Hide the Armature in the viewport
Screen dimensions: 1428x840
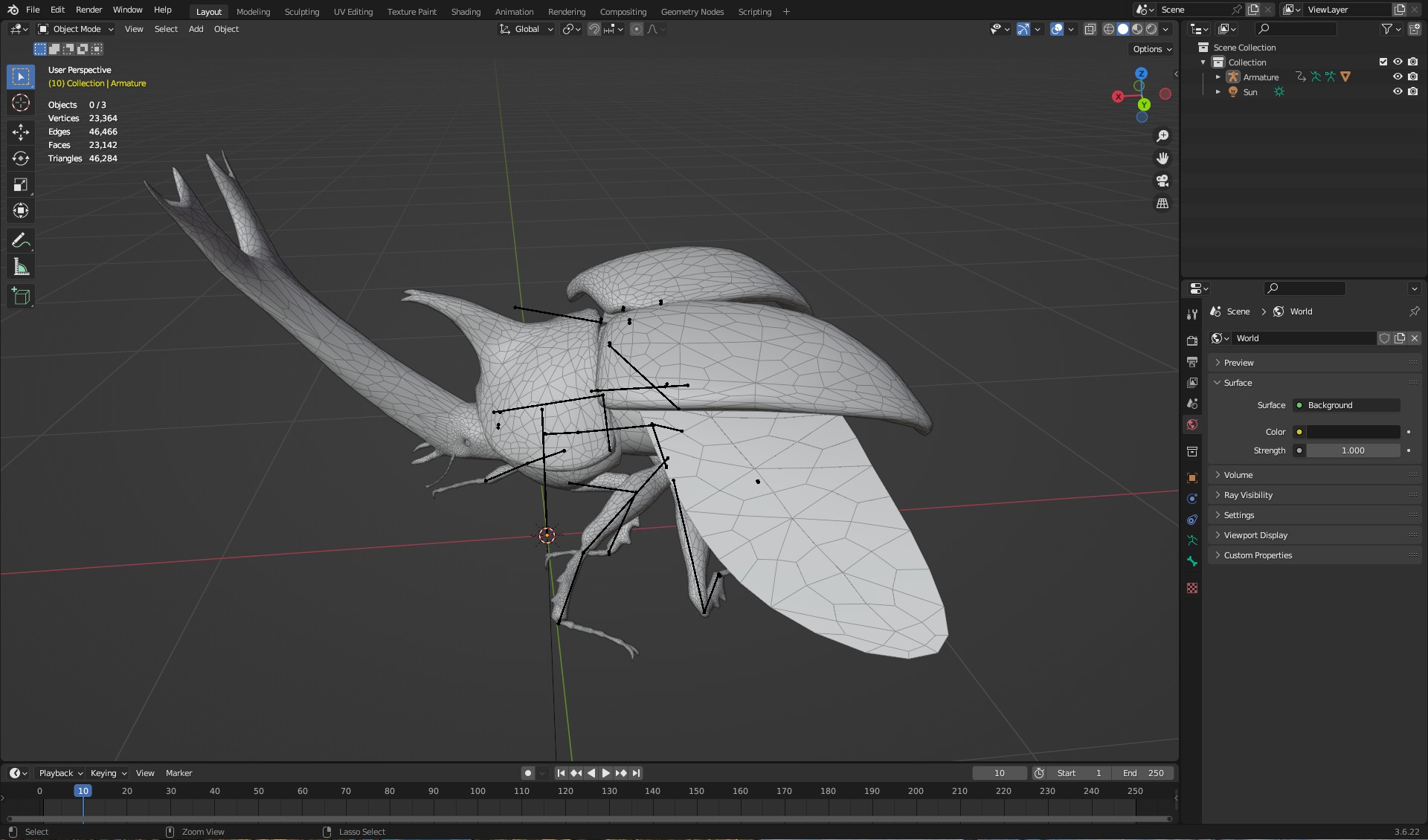(x=1398, y=77)
